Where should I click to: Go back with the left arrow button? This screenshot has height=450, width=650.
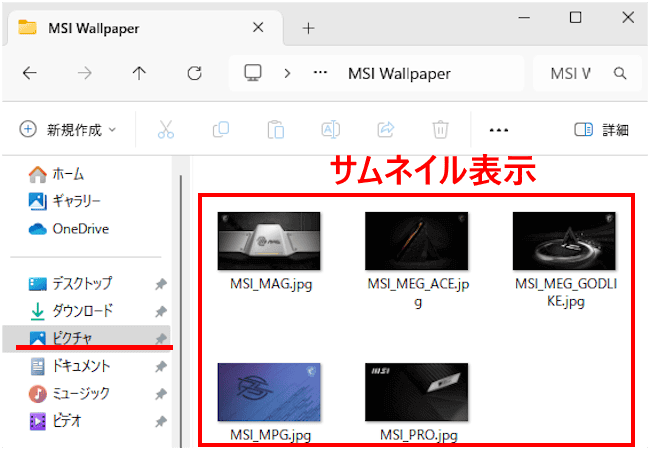pos(30,73)
